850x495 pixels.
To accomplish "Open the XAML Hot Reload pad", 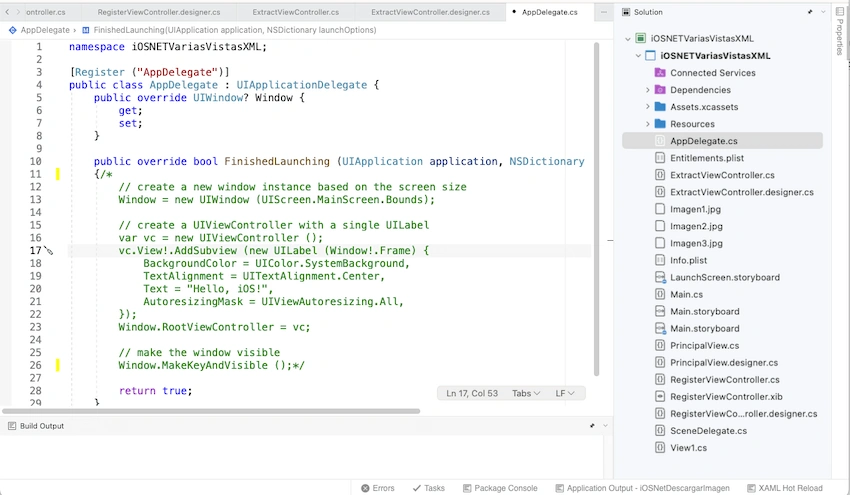I will pyautogui.click(x=784, y=488).
